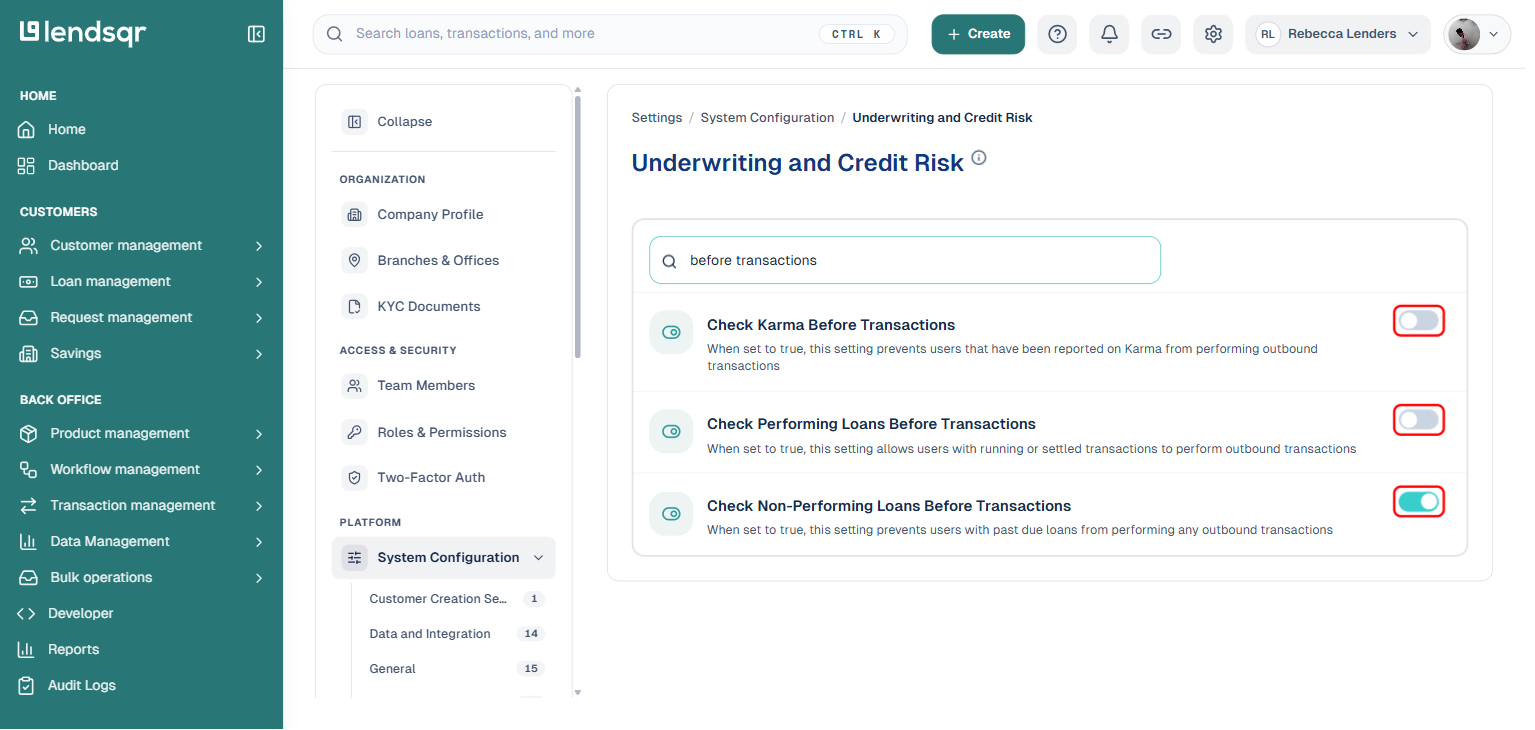The image size is (1535, 730).
Task: Click the settings panel vertical scrollbar
Action: coord(577,227)
